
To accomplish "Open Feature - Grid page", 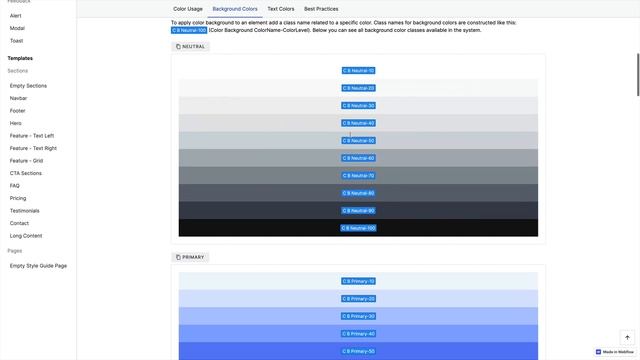I will [27, 161].
